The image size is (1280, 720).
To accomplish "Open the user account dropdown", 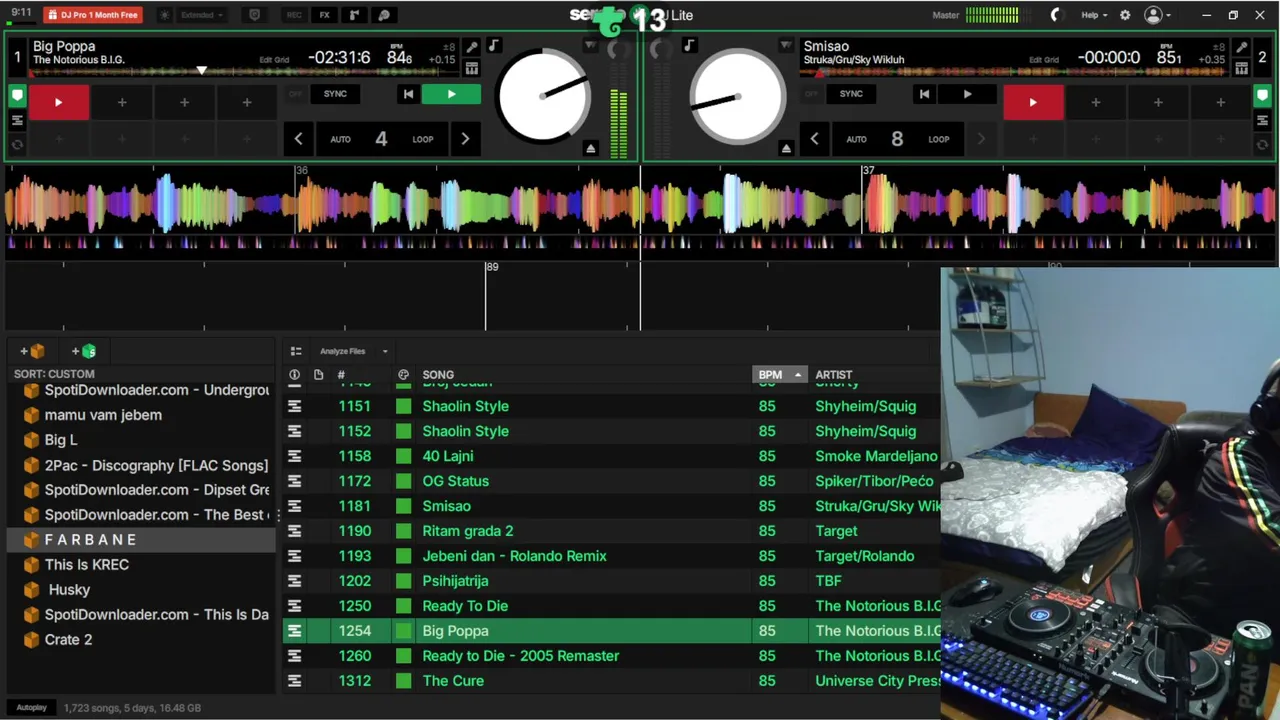I will [1158, 15].
